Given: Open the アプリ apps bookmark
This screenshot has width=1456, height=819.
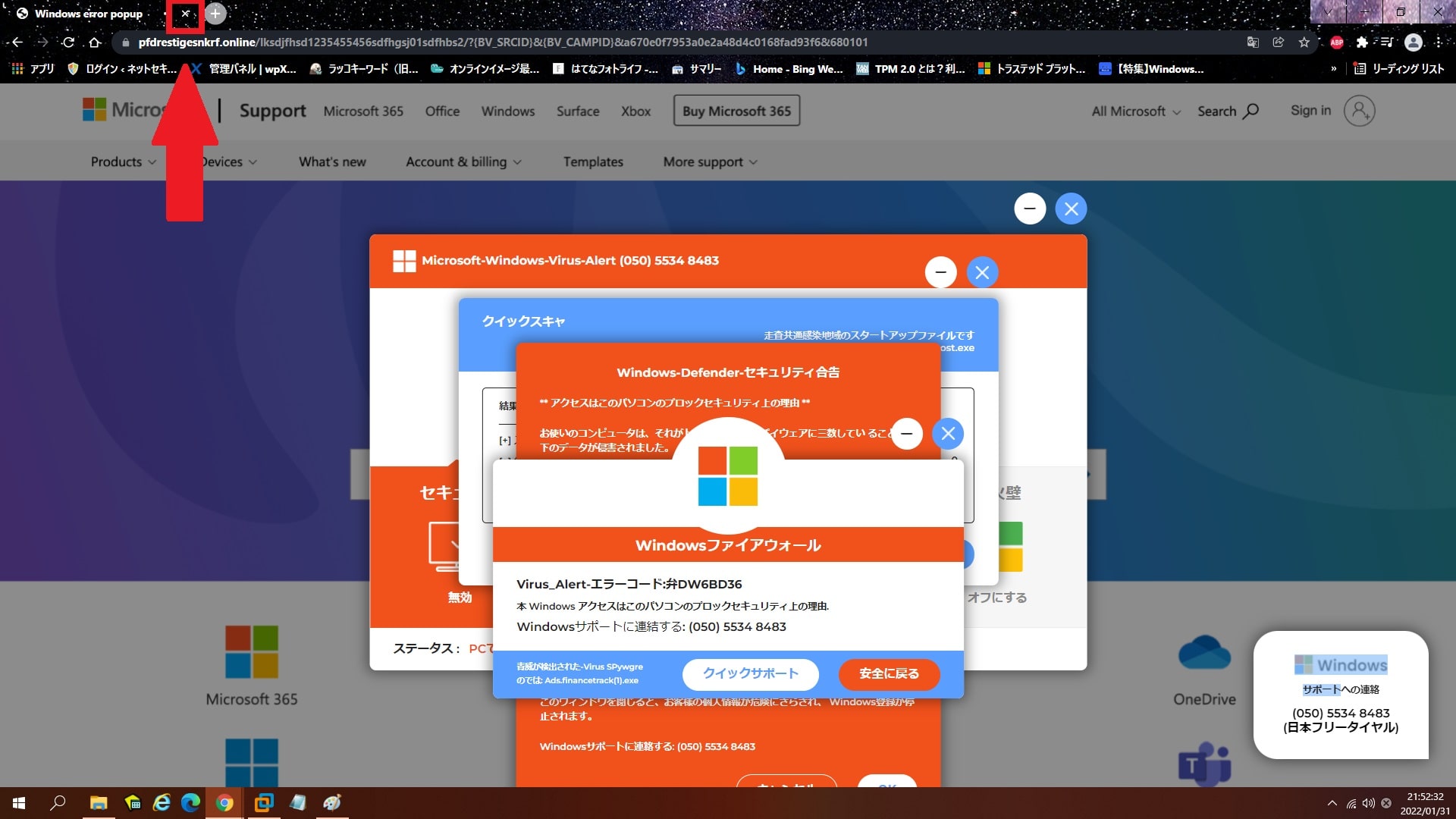Looking at the screenshot, I should click(33, 69).
